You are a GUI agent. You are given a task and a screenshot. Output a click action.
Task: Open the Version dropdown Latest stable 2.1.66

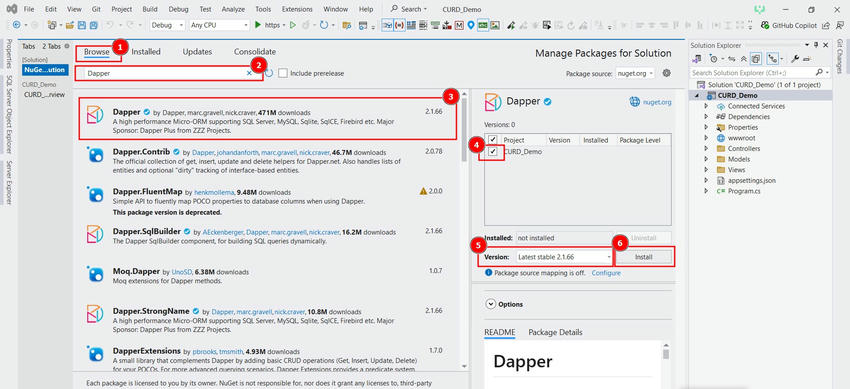[564, 257]
